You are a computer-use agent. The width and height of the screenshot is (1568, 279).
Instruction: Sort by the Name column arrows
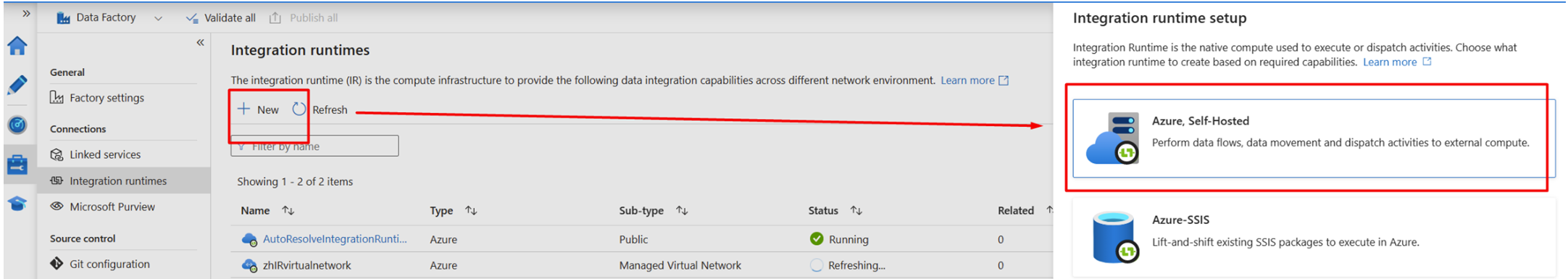(x=288, y=210)
